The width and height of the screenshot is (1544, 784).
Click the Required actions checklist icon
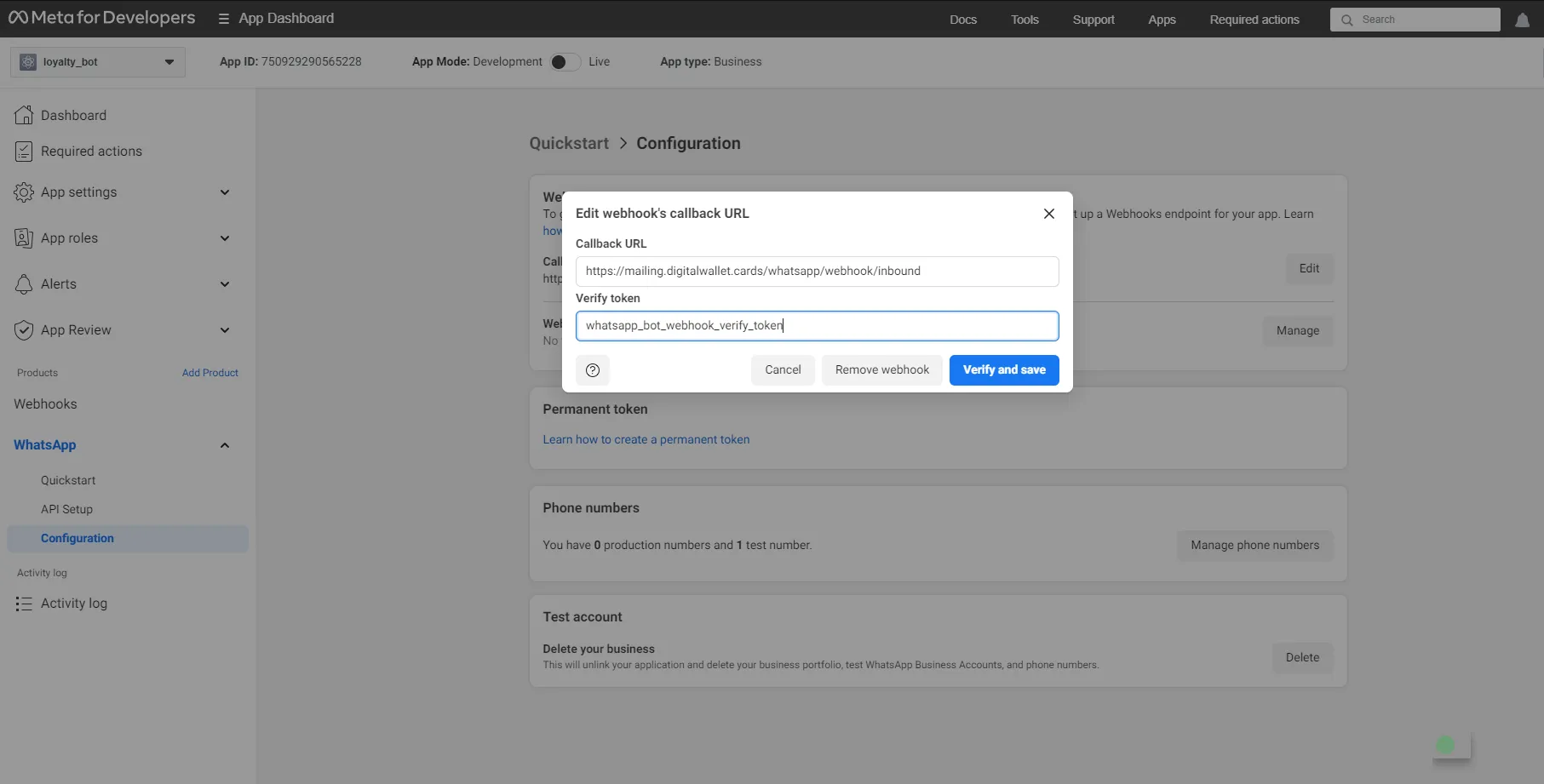pos(24,151)
